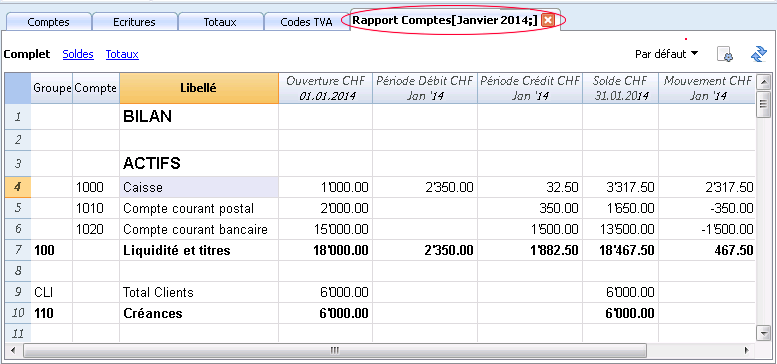Select the 32.50 credit cell
This screenshot has width=777, height=364.
(530, 187)
